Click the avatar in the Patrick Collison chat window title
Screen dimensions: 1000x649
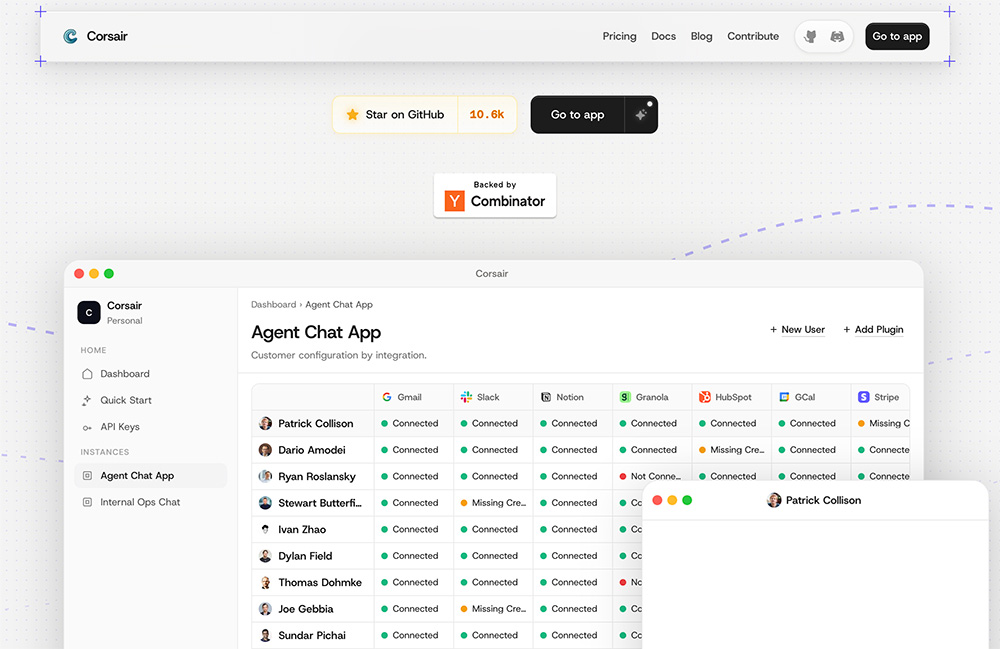point(774,500)
